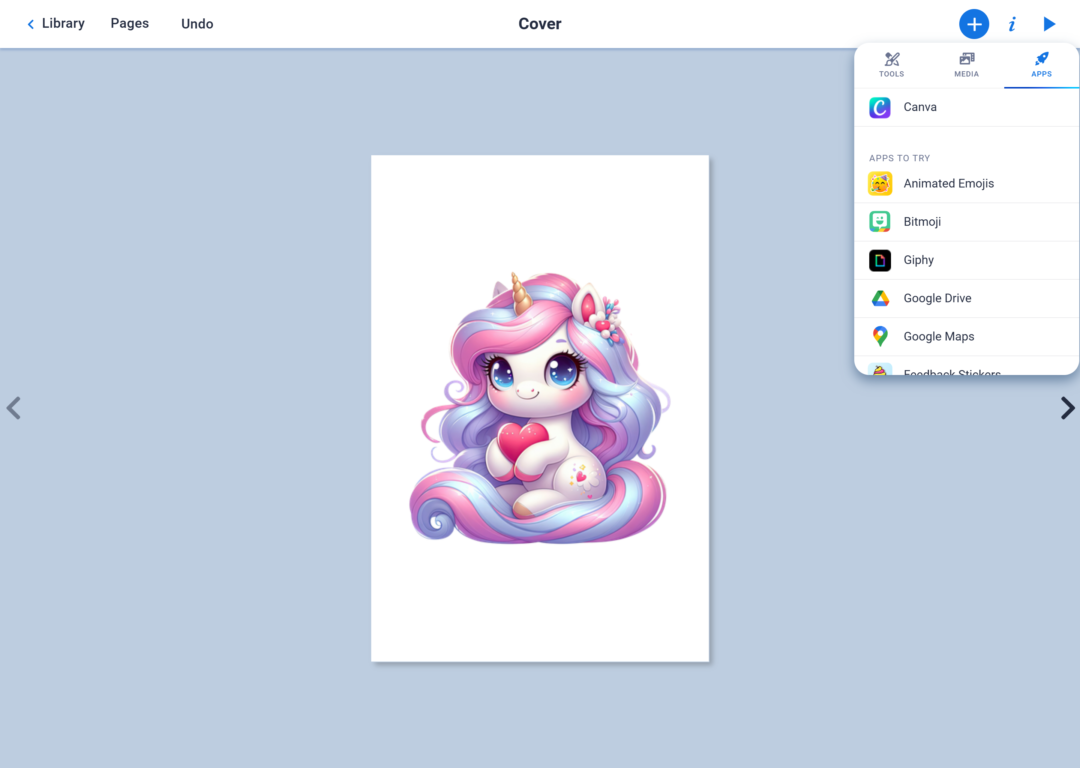Switch to the Media tab

[966, 65]
